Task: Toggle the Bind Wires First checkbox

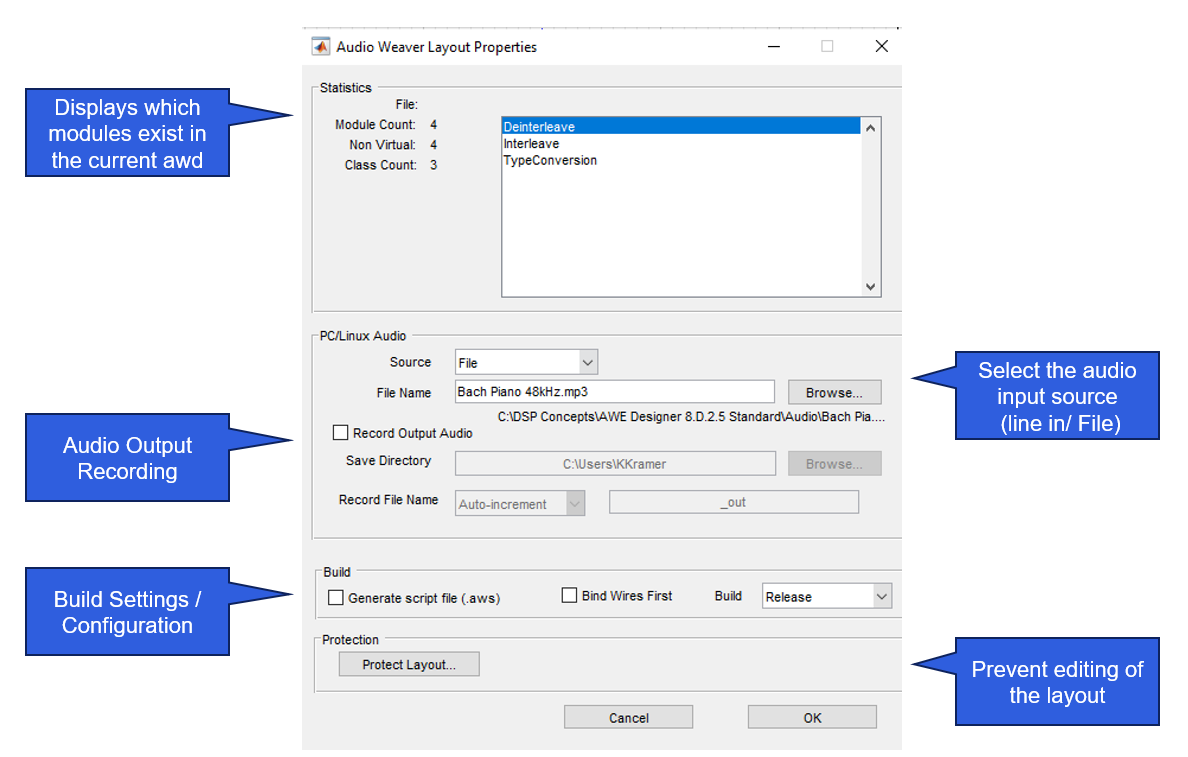Action: coord(570,596)
